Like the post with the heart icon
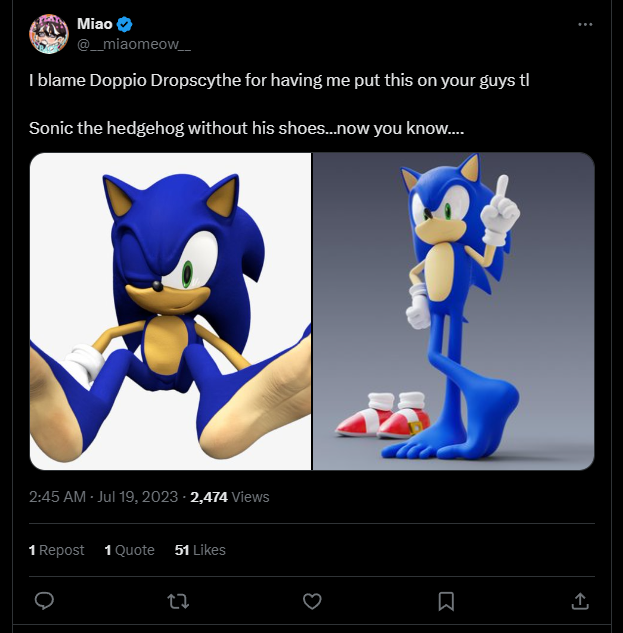The height and width of the screenshot is (633, 623). (312, 601)
